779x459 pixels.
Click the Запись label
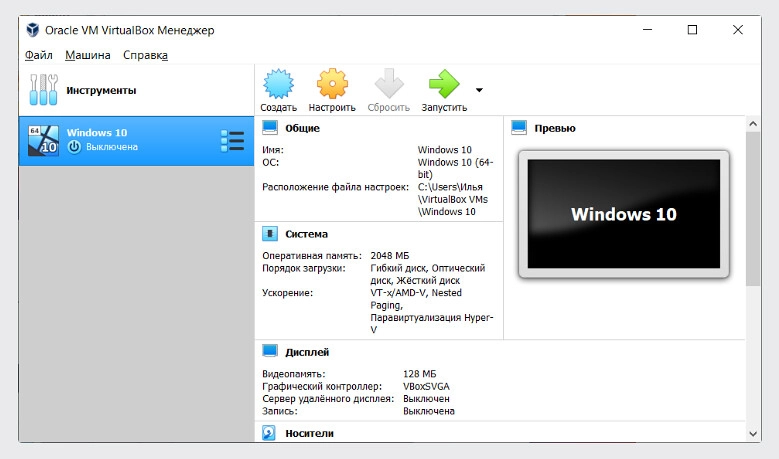coord(279,411)
